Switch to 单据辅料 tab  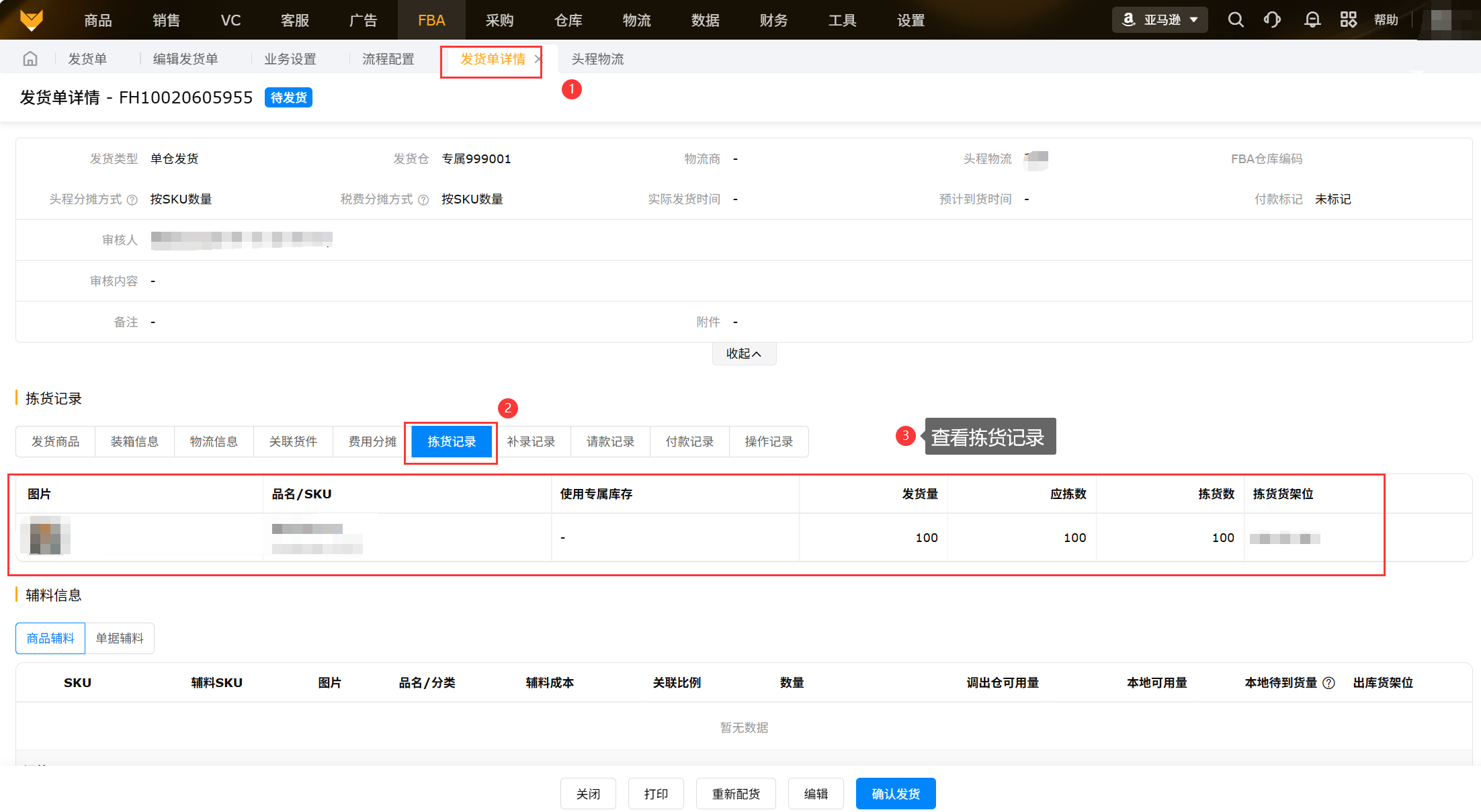(120, 638)
